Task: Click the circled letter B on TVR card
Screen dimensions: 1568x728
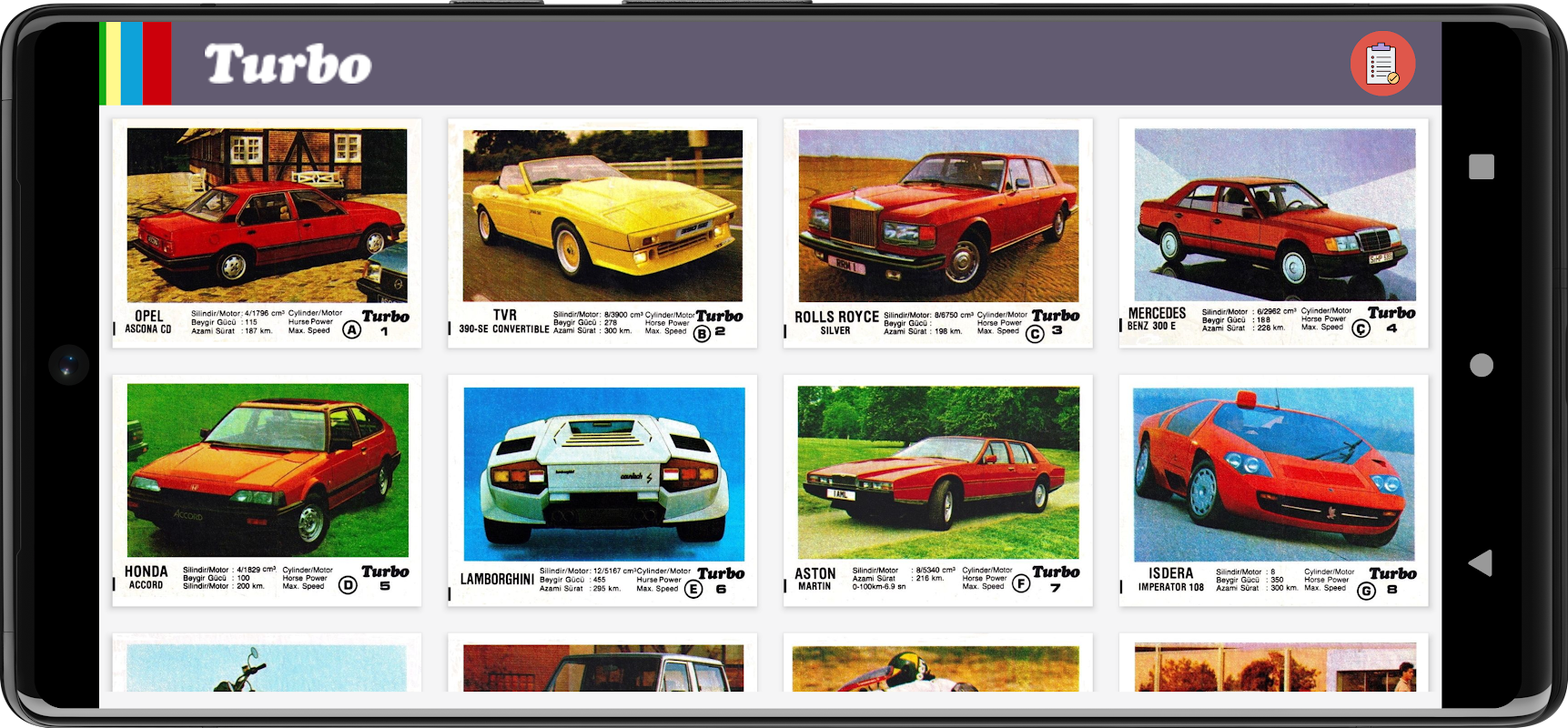Action: click(x=702, y=333)
